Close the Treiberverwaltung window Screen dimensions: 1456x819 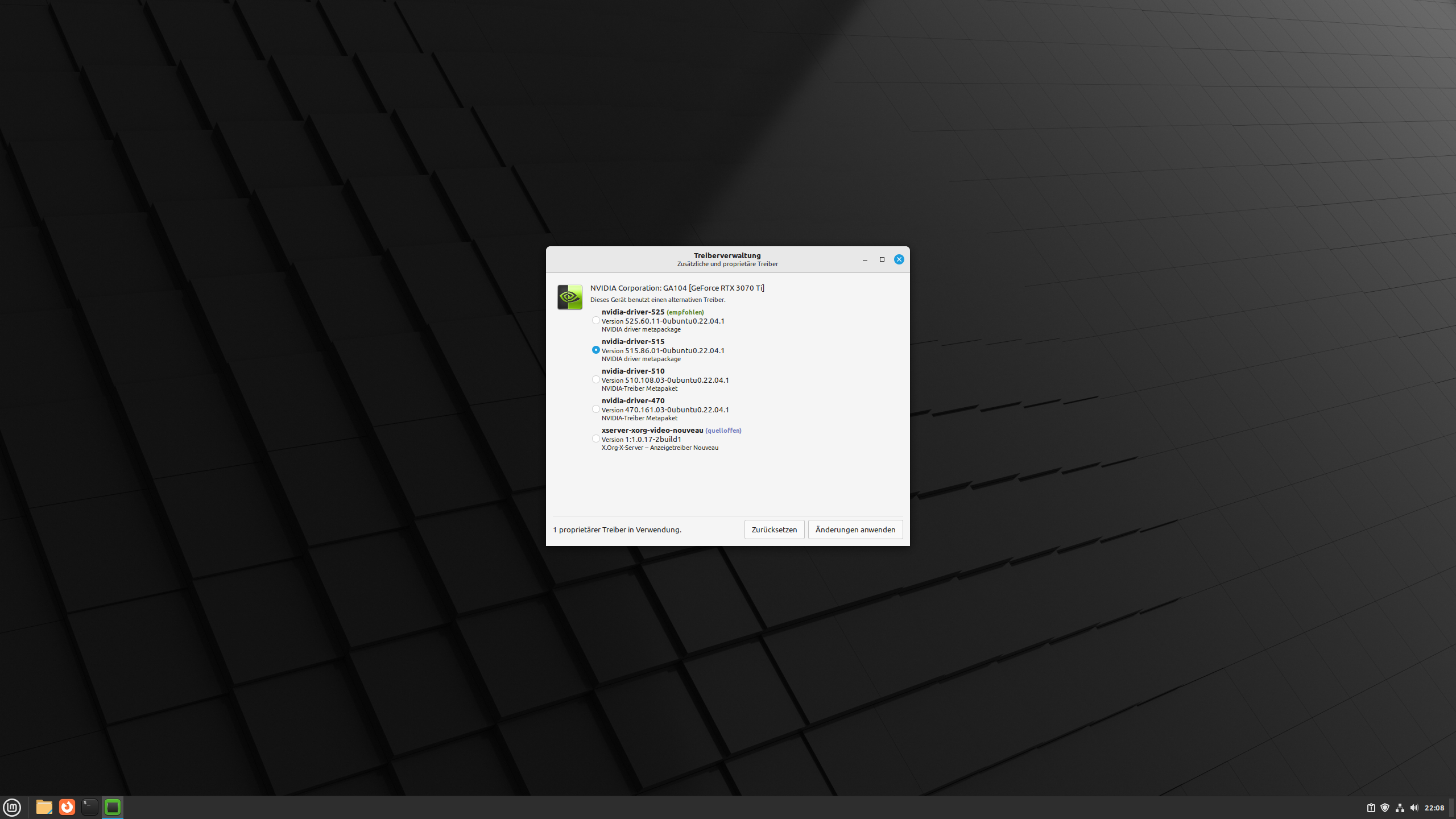pos(899,259)
